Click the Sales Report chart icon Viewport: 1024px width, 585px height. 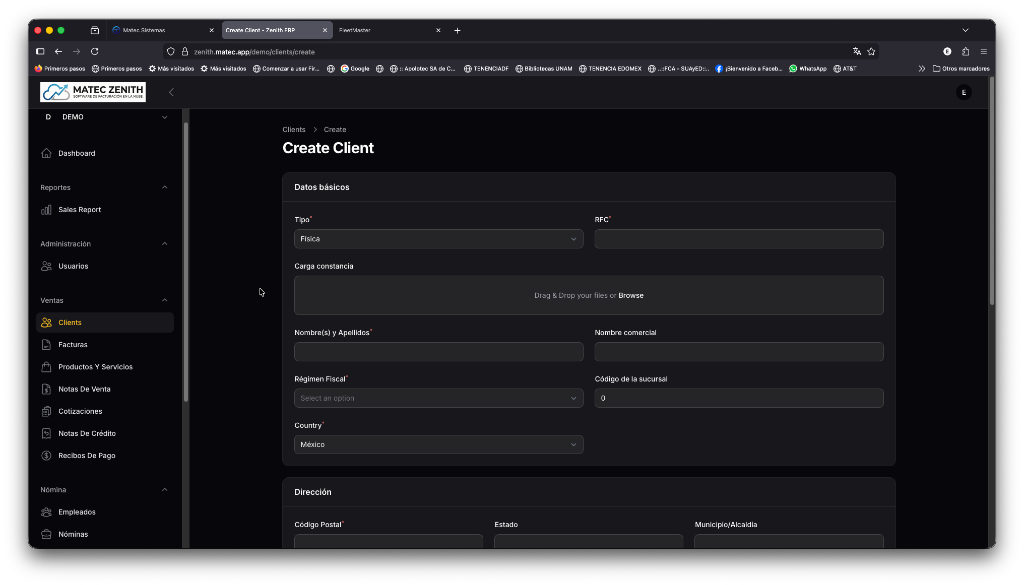pos(46,210)
